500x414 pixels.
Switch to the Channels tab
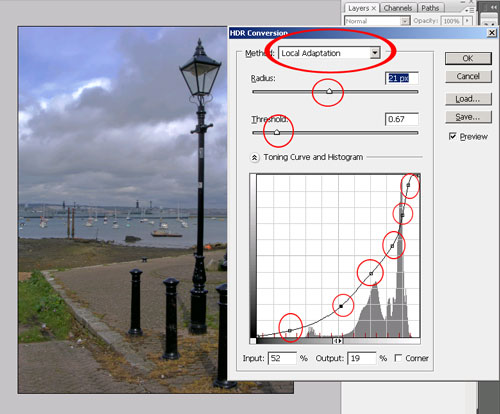coord(398,8)
